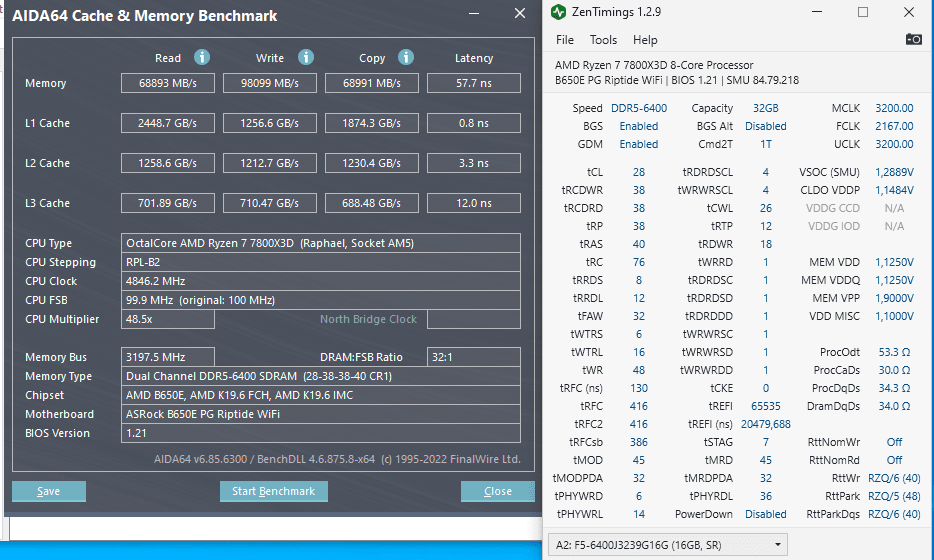This screenshot has height=560, width=934.
Task: Click the tREFI value 65535
Action: pyautogui.click(x=765, y=406)
